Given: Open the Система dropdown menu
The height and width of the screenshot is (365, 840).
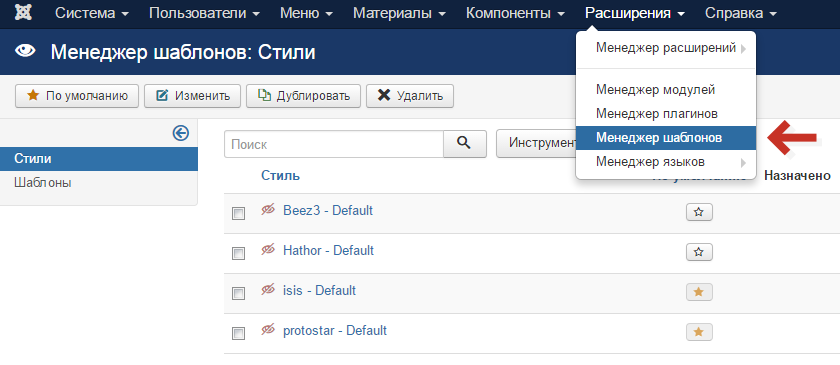Looking at the screenshot, I should tap(92, 13).
